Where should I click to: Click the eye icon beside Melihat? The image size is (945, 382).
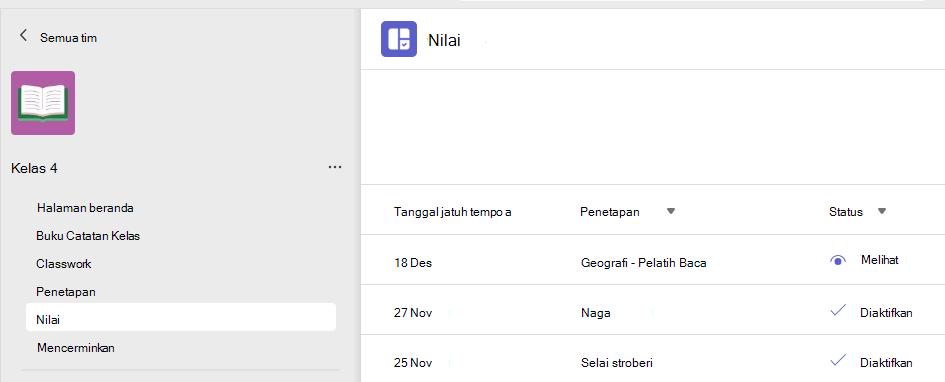[x=838, y=260]
